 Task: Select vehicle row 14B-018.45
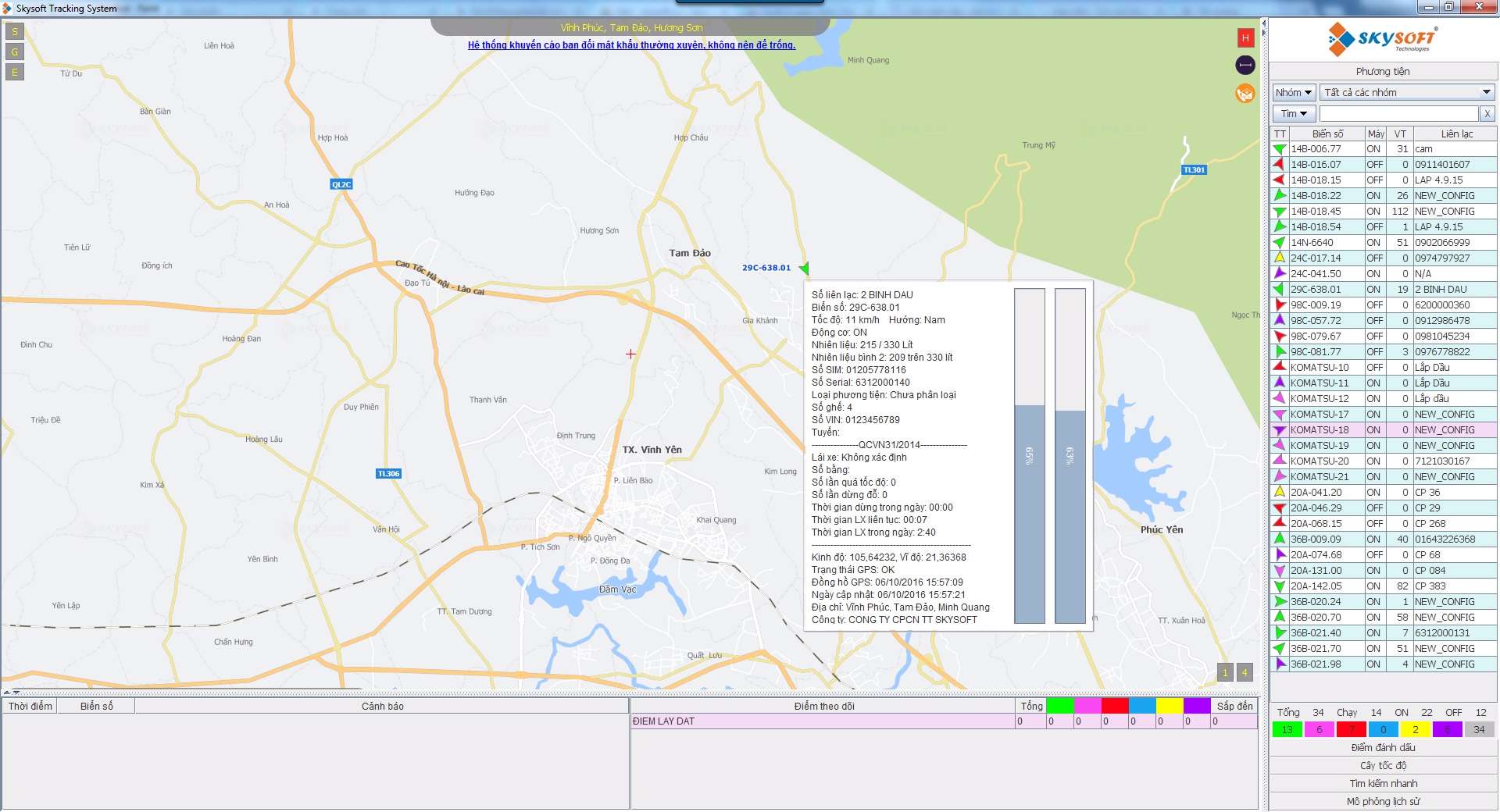point(1384,211)
